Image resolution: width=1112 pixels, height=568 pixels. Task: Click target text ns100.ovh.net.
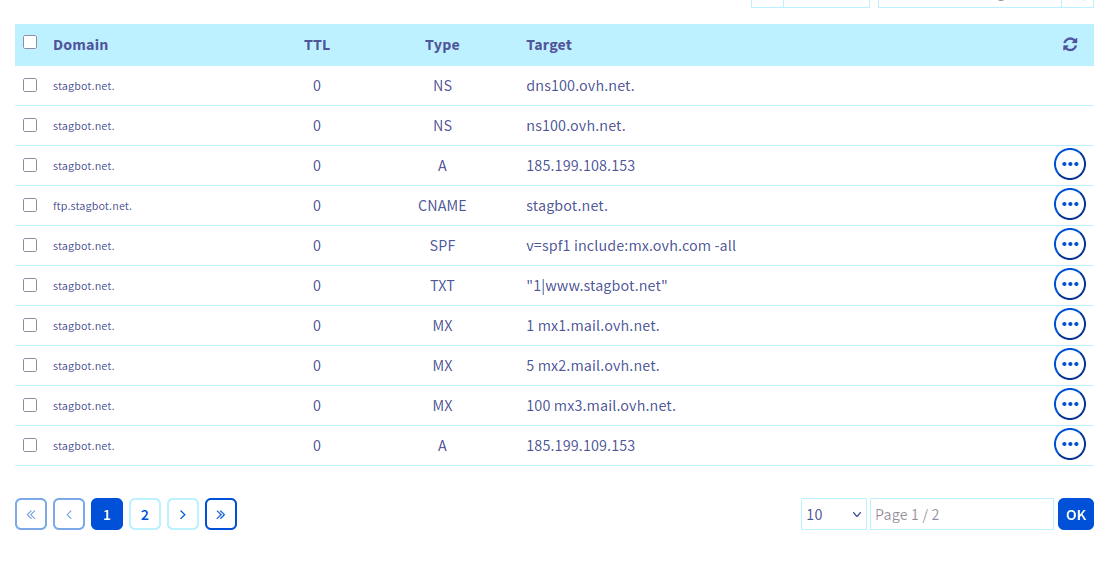click(576, 126)
